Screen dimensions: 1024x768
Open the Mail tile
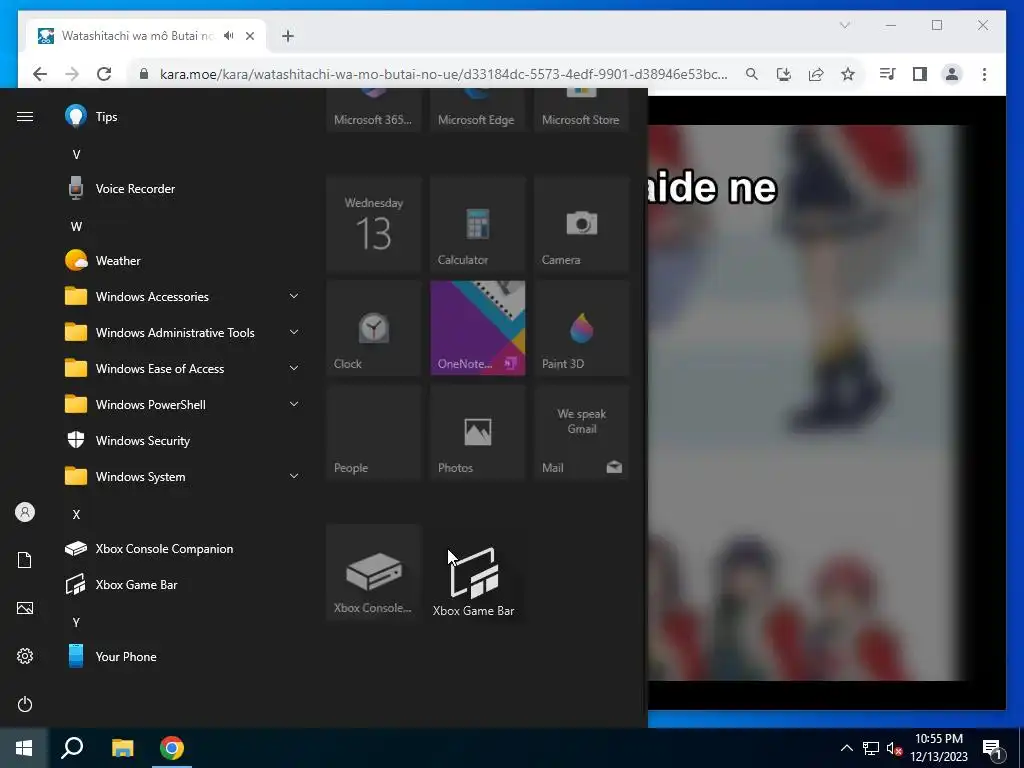point(581,432)
